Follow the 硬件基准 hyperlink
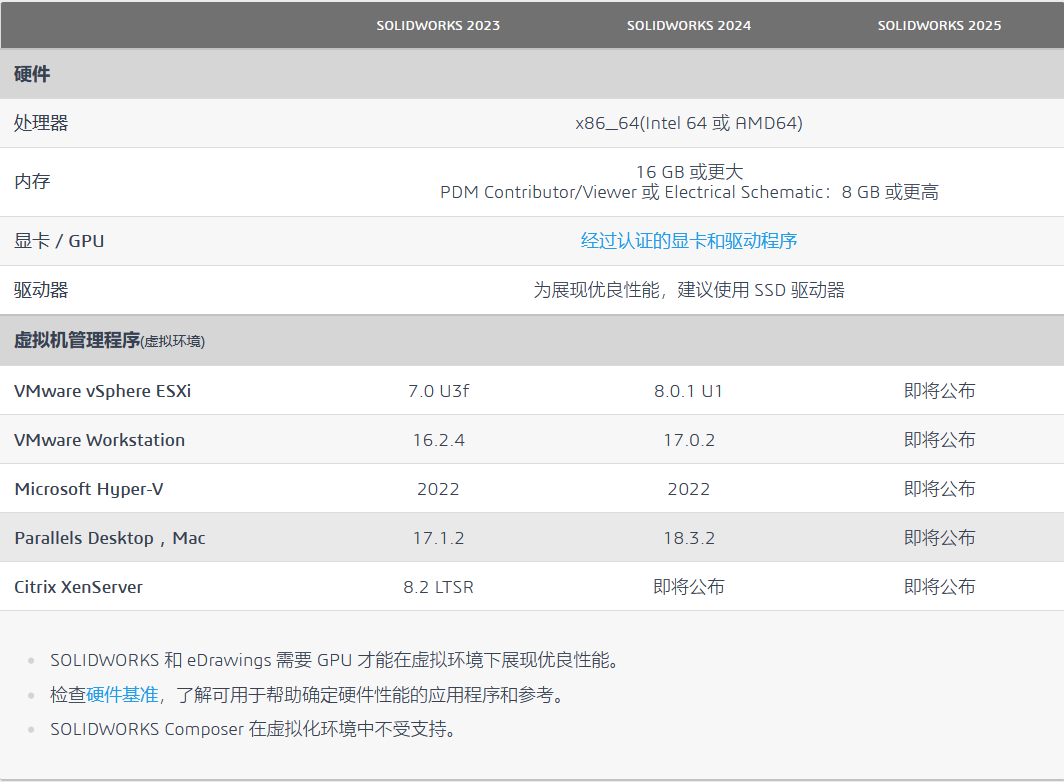1064x782 pixels. 122,694
